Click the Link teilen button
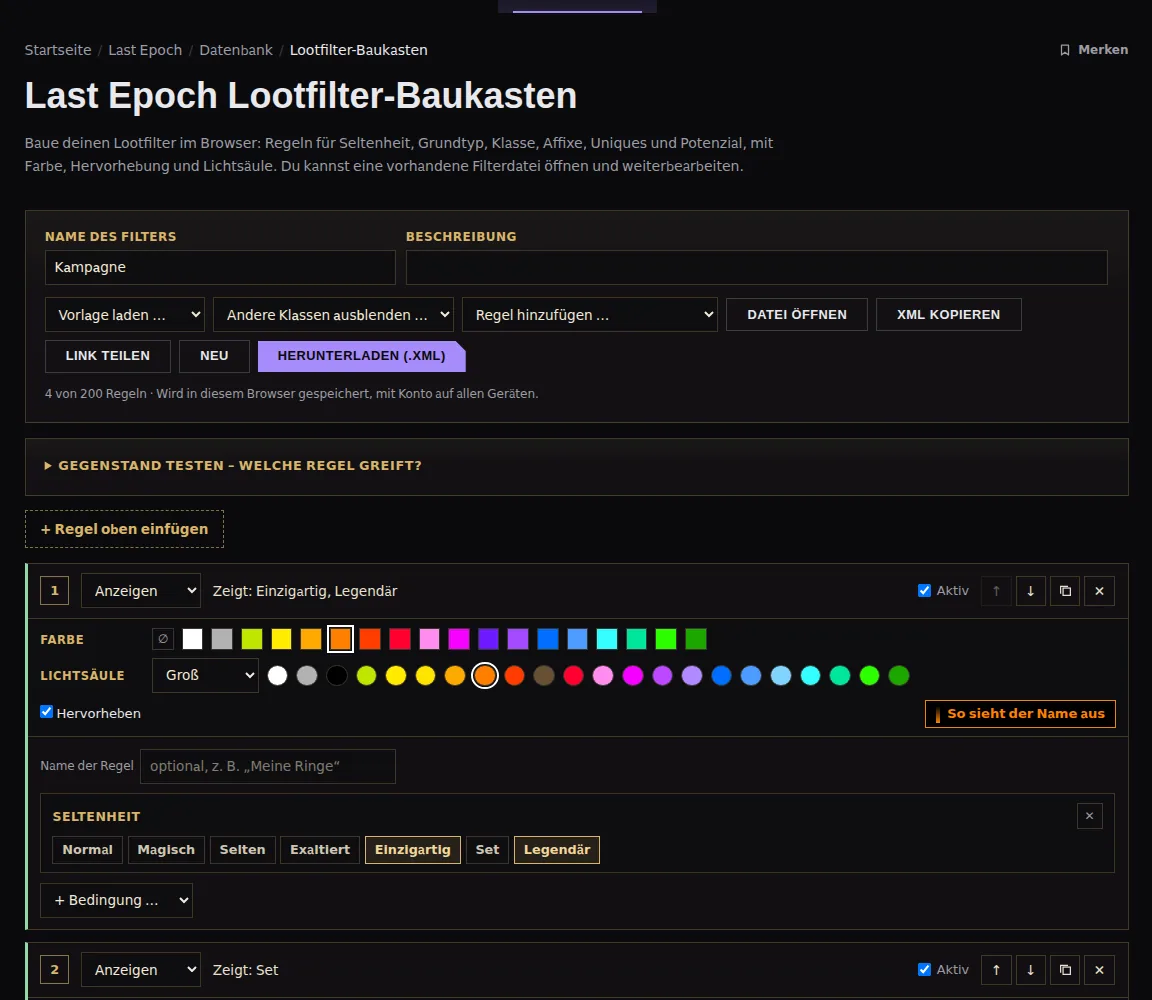 tap(108, 356)
